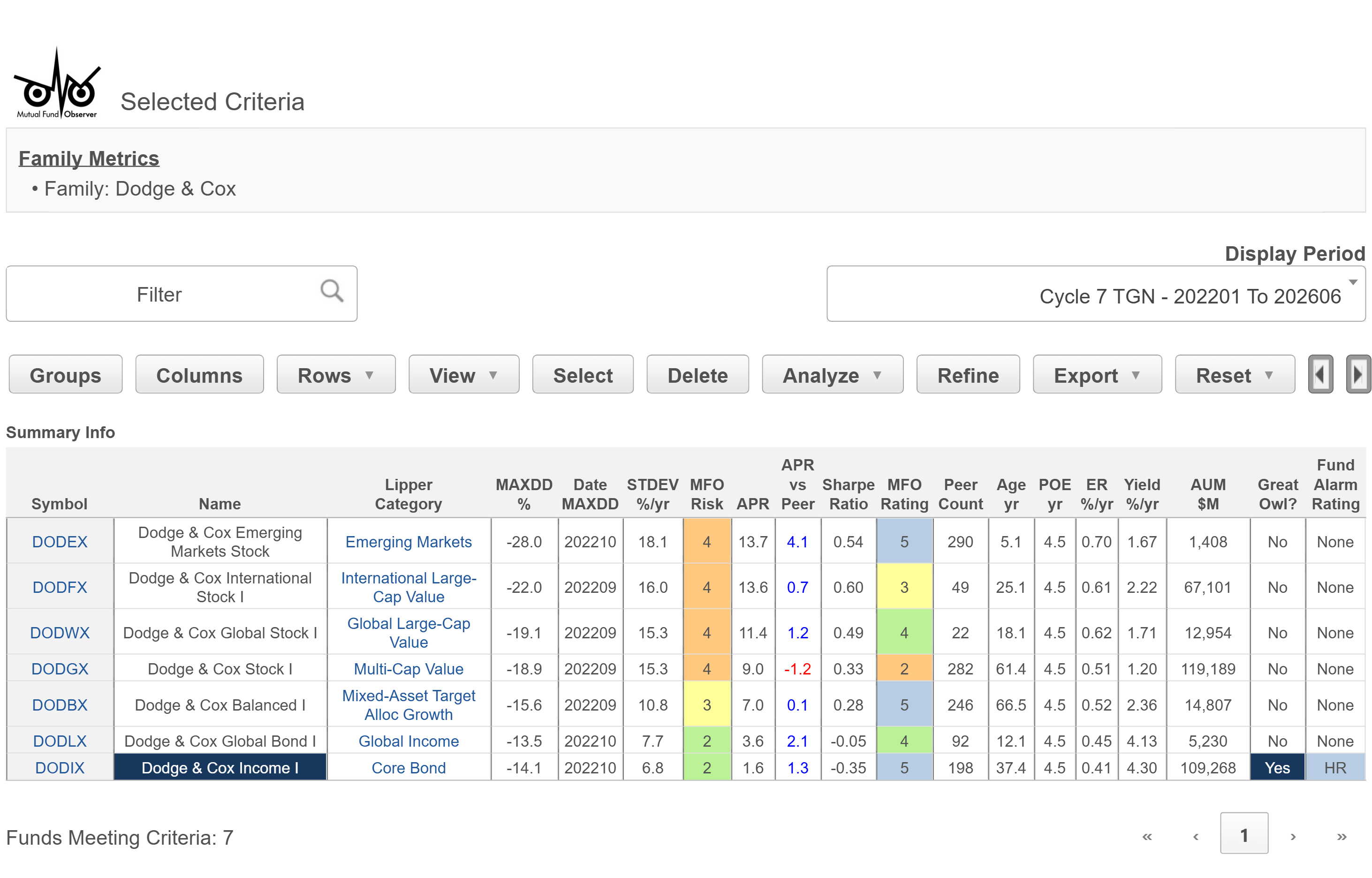Open the Emerging Markets category link

click(409, 542)
